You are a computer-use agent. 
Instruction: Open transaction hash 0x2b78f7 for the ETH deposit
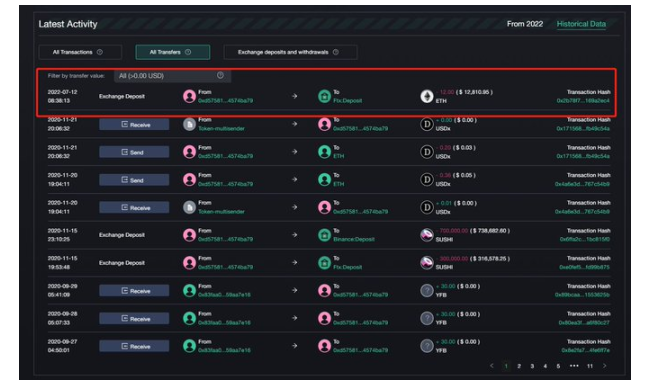click(x=583, y=101)
